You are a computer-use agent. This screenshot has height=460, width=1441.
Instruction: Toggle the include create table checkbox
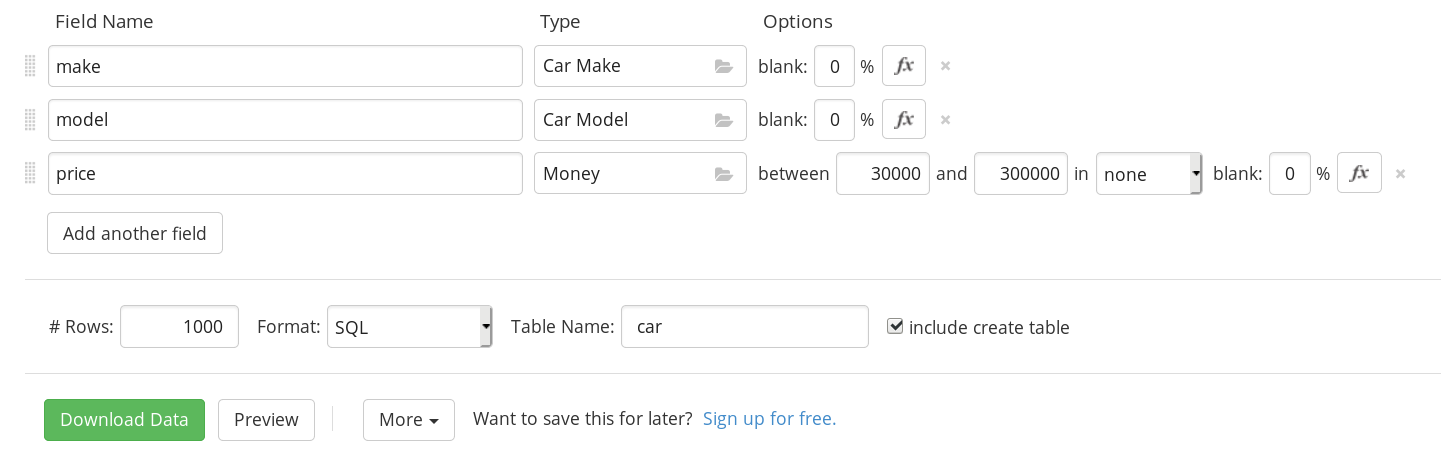point(896,326)
